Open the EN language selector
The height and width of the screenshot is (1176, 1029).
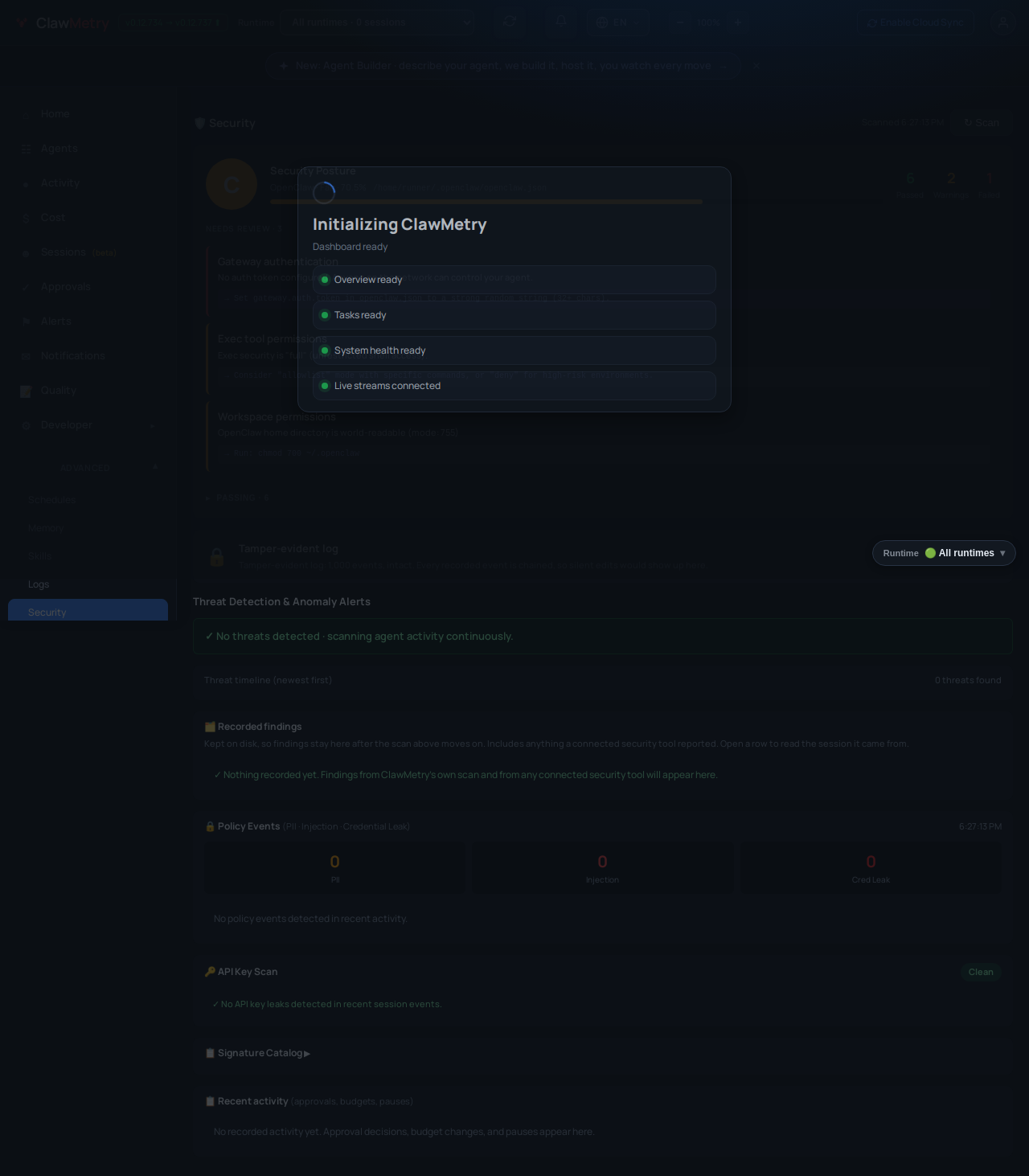(617, 23)
